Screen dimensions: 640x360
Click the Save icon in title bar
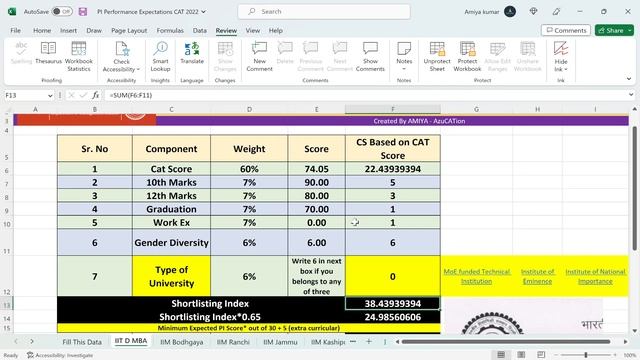[83, 12]
